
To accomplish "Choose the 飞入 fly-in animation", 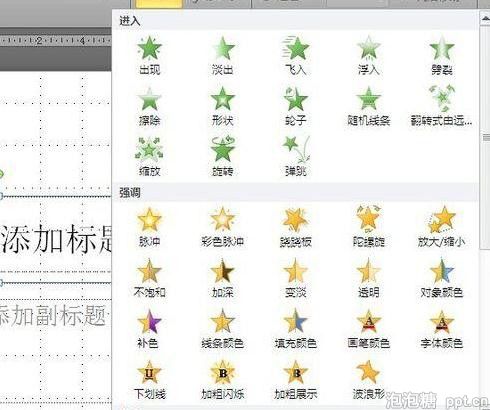I will (296, 56).
